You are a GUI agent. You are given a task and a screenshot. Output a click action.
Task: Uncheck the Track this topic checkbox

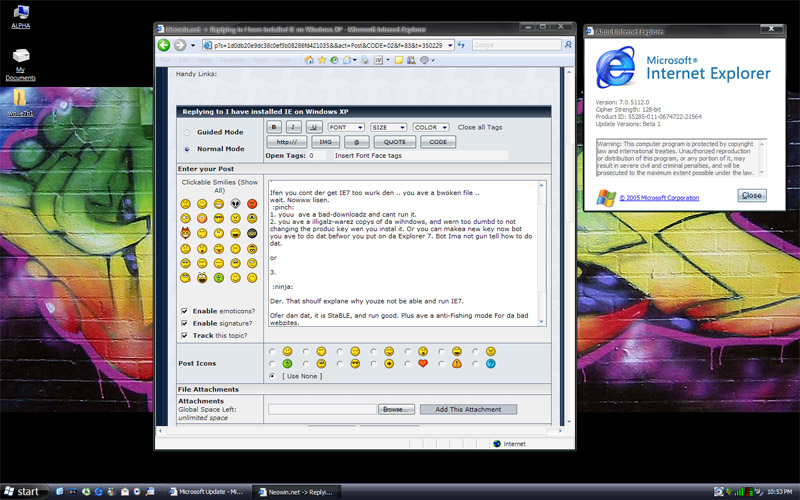pyautogui.click(x=185, y=335)
